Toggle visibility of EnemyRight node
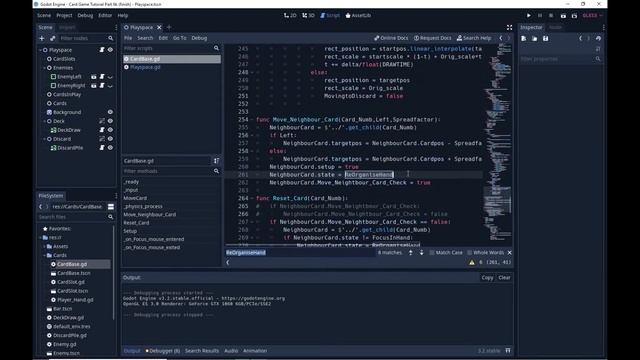The width and height of the screenshot is (640, 360). coord(110,86)
